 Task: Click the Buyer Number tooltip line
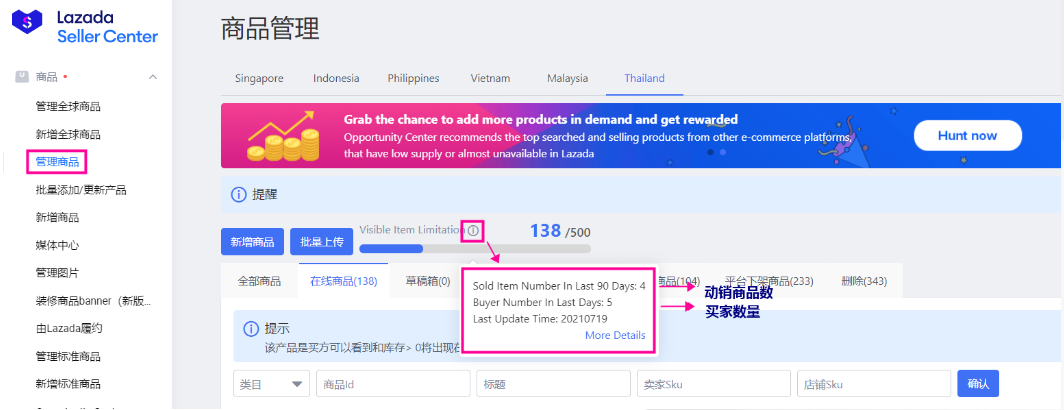pyautogui.click(x=543, y=302)
